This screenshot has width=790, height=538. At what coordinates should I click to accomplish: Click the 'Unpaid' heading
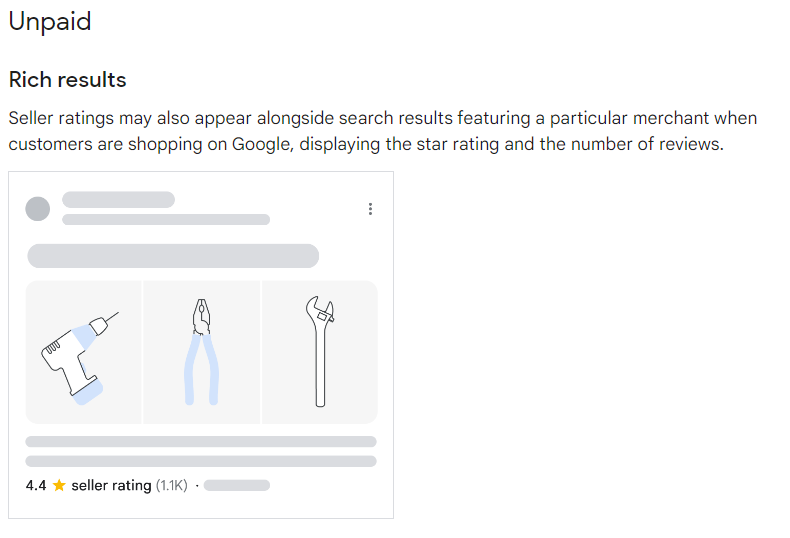(50, 22)
